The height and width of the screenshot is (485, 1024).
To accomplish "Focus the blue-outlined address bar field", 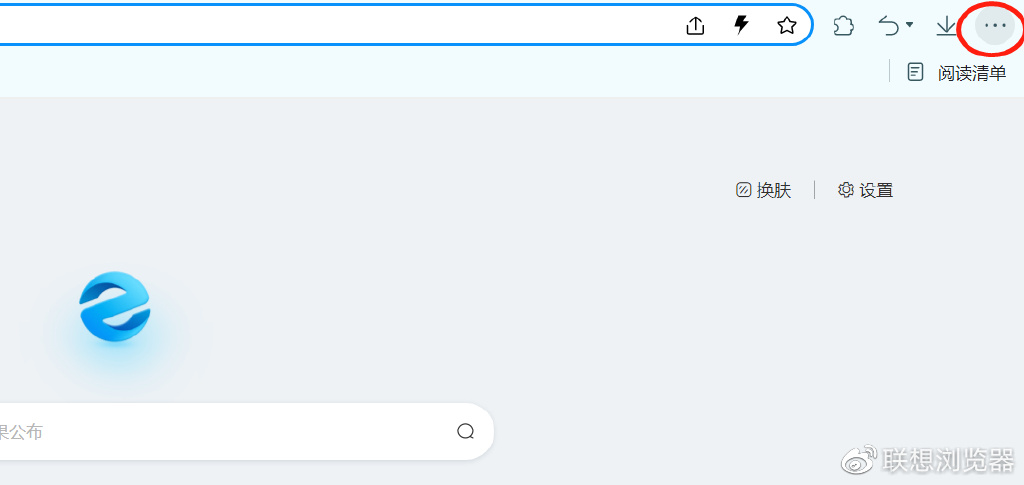I will click(405, 25).
